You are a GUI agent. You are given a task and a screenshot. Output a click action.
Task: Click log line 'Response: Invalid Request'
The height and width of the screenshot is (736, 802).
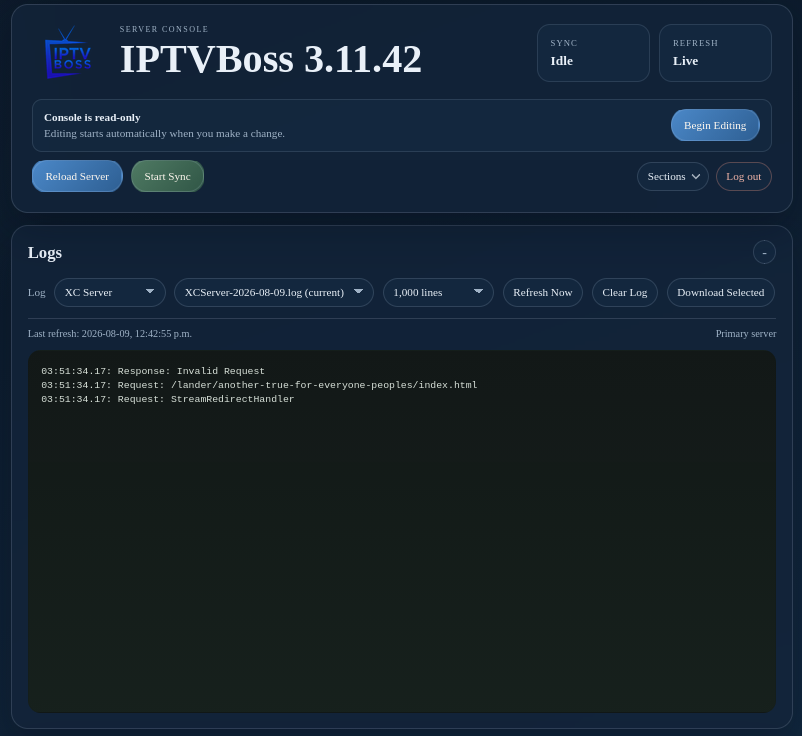(153, 371)
